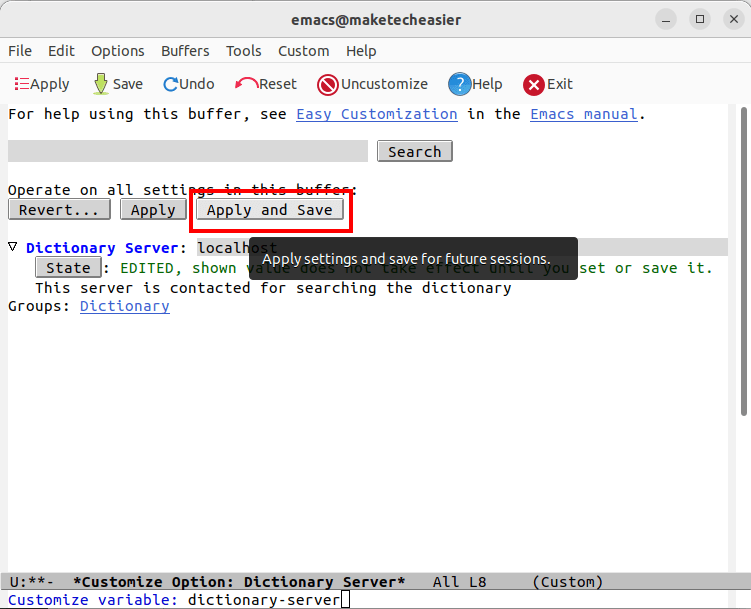Click the search text field

coord(188,151)
